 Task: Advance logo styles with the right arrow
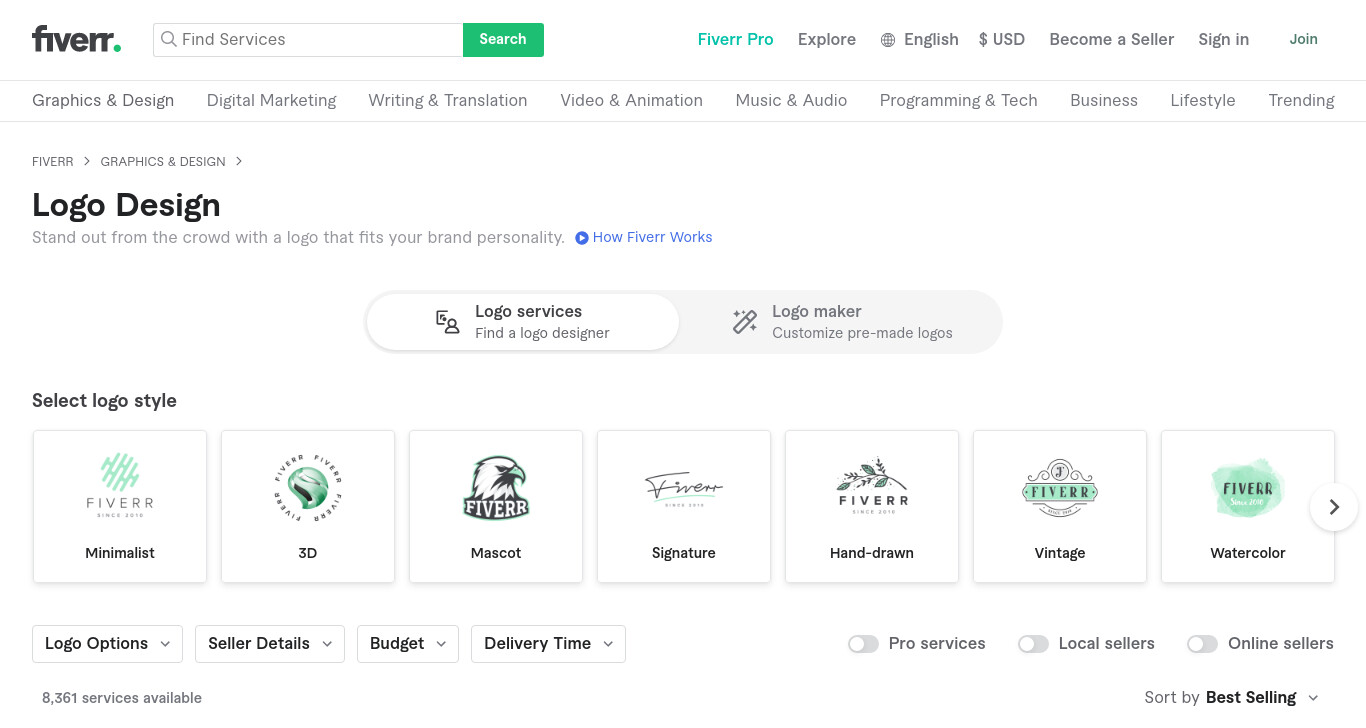pos(1334,507)
